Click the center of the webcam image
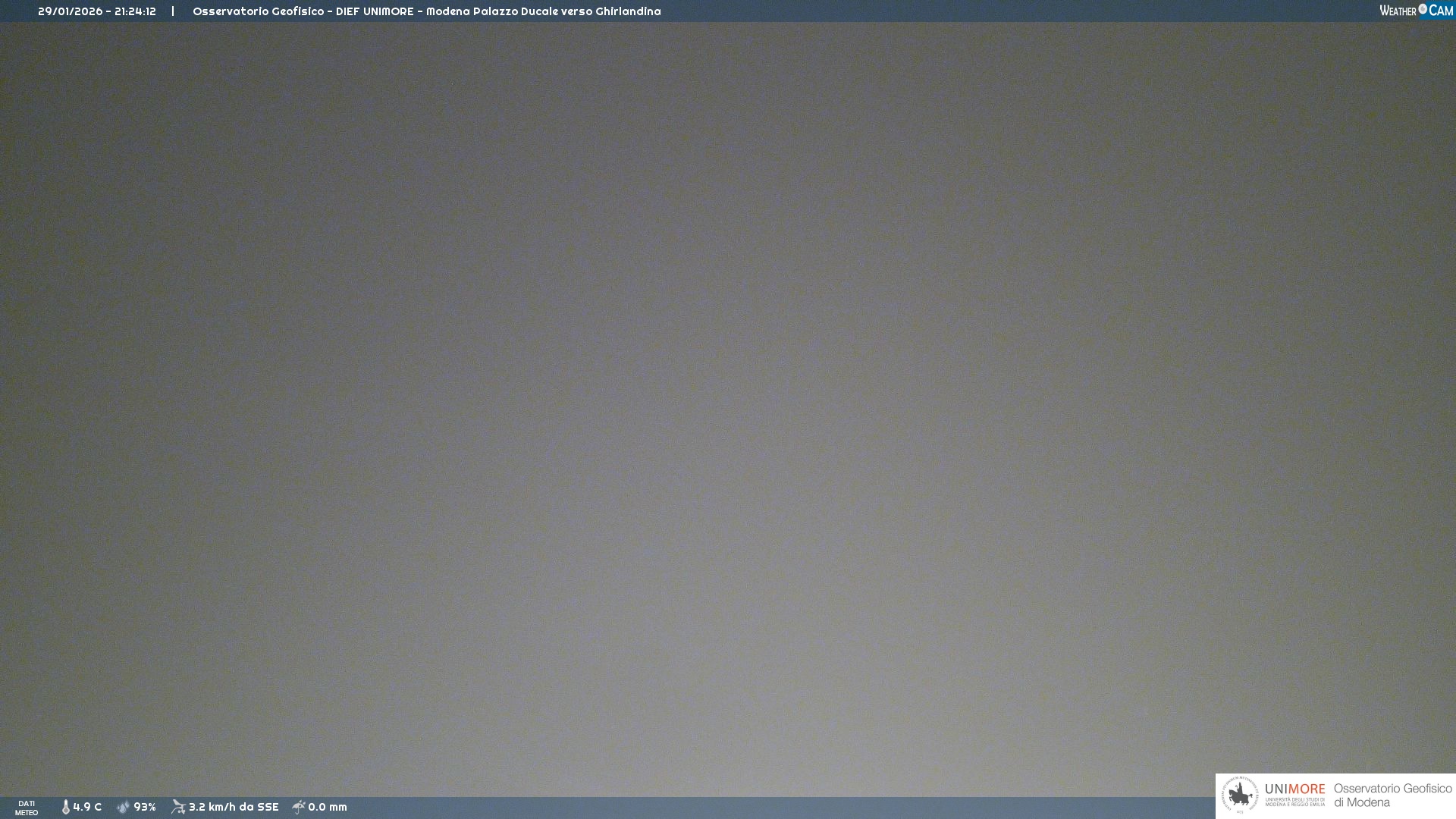Screen dimensions: 1456x819 (728, 409)
